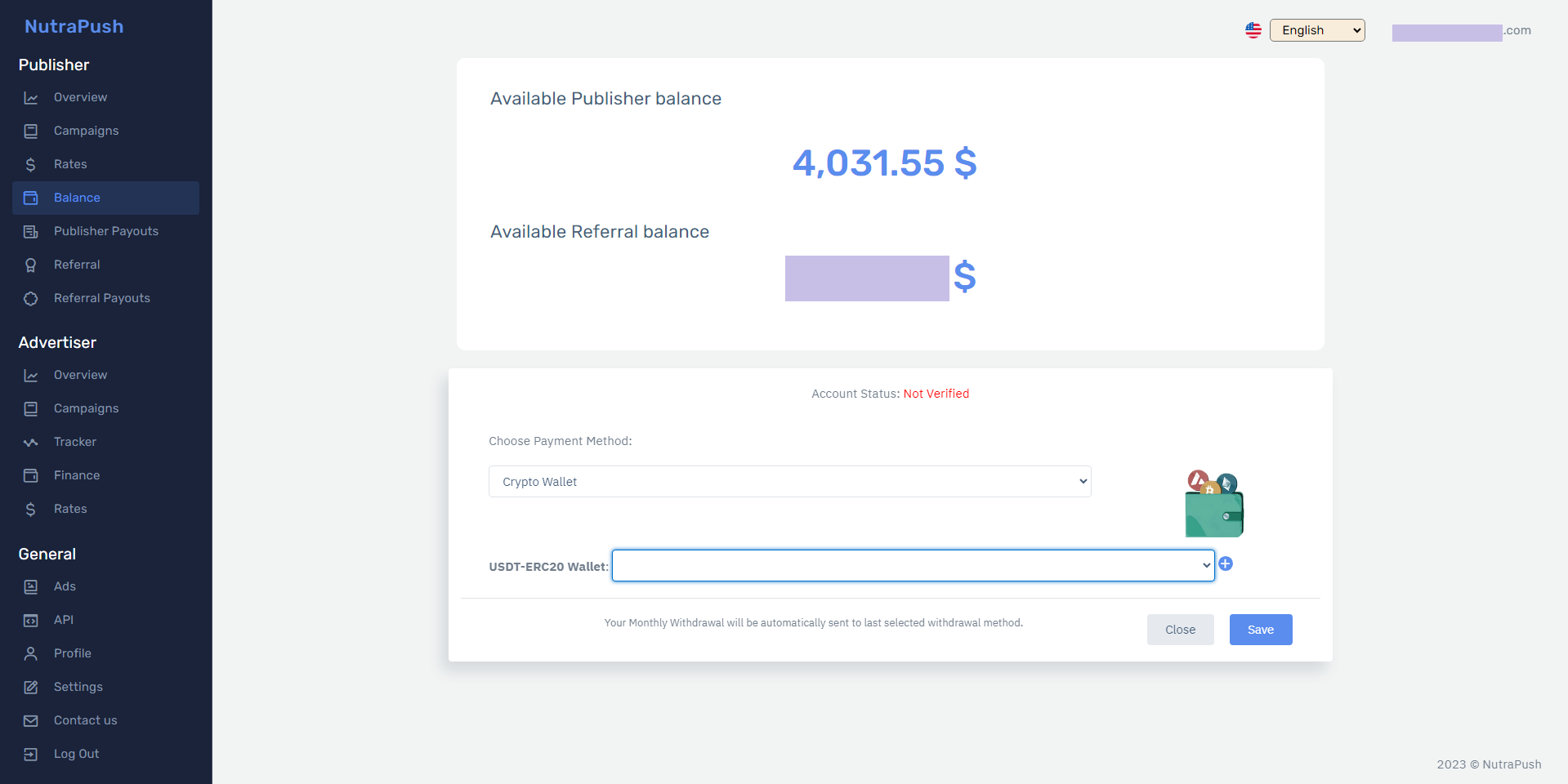Click the Tracker icon under Advertiser
The height and width of the screenshot is (784, 1568).
31,442
